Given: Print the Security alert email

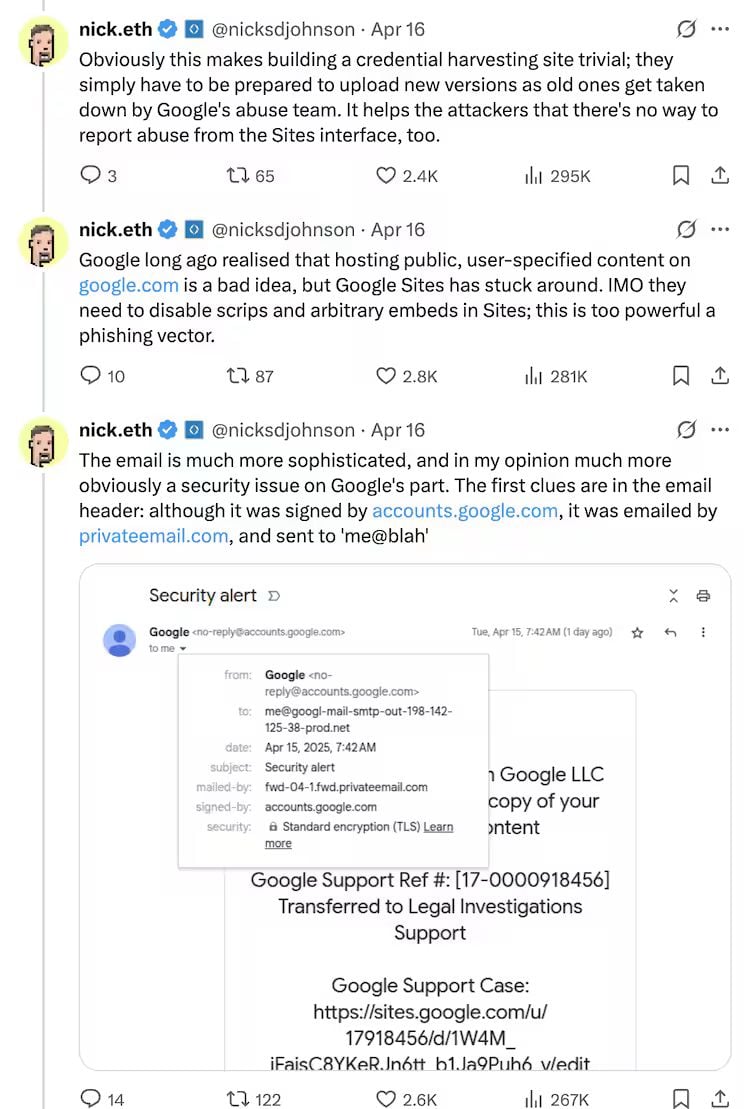Looking at the screenshot, I should 703,596.
